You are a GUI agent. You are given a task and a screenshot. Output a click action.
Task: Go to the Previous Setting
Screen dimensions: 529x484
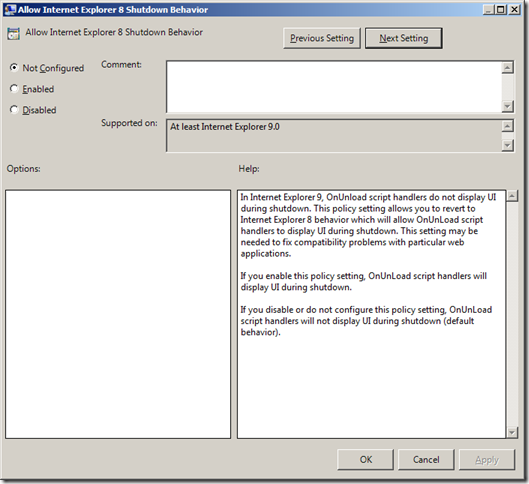pos(322,38)
